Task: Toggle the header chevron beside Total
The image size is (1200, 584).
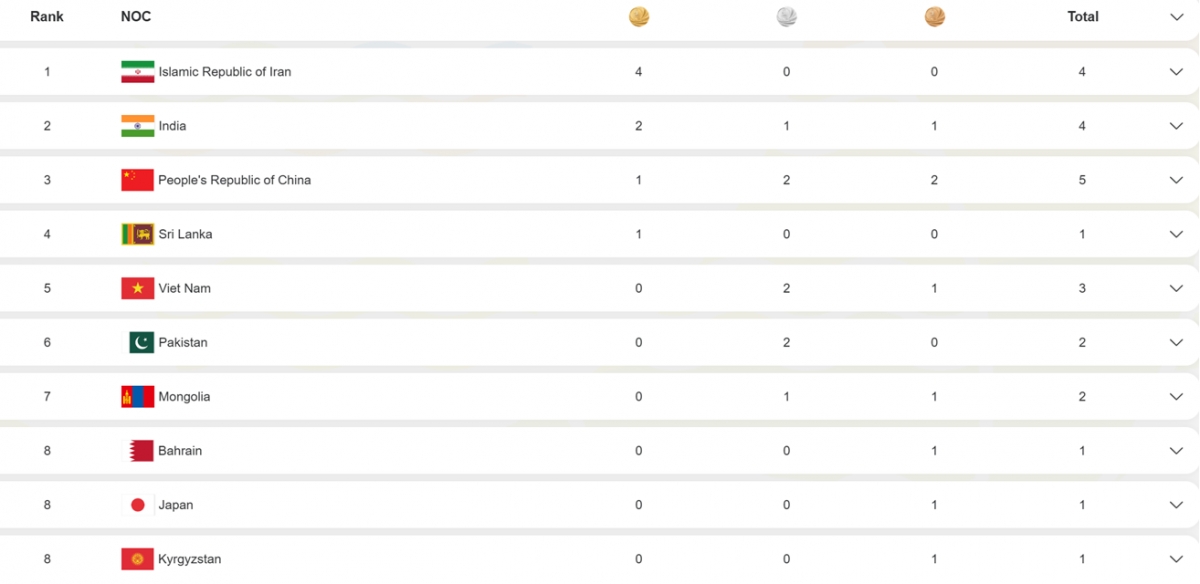Action: coord(1176,17)
